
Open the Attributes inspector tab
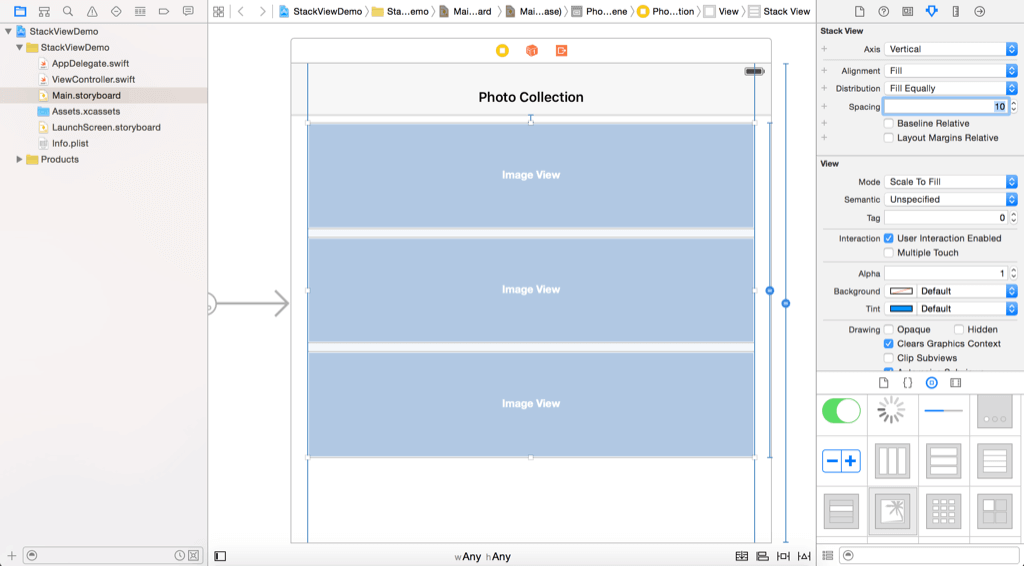[932, 11]
